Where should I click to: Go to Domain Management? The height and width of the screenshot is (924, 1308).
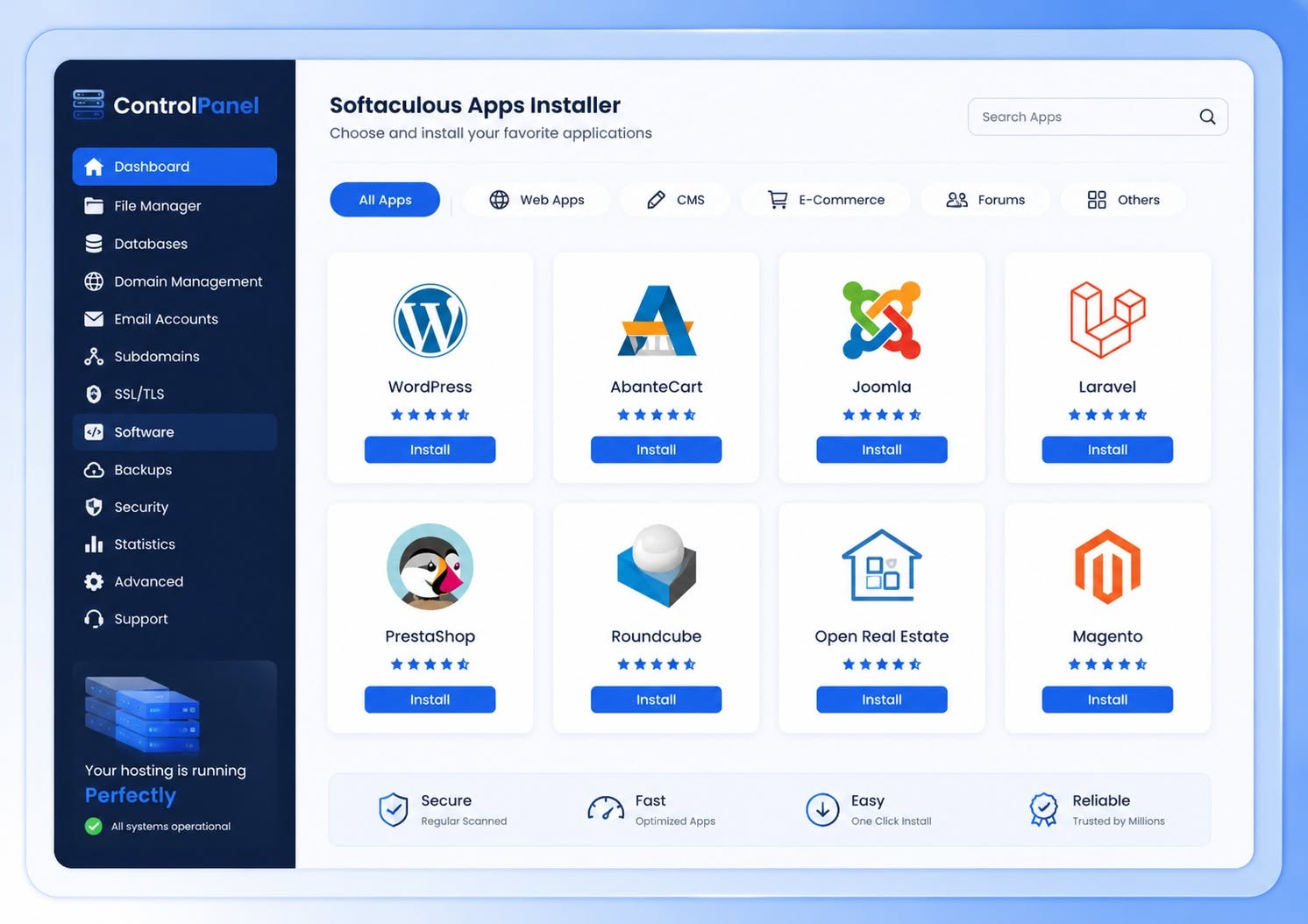coord(174,281)
